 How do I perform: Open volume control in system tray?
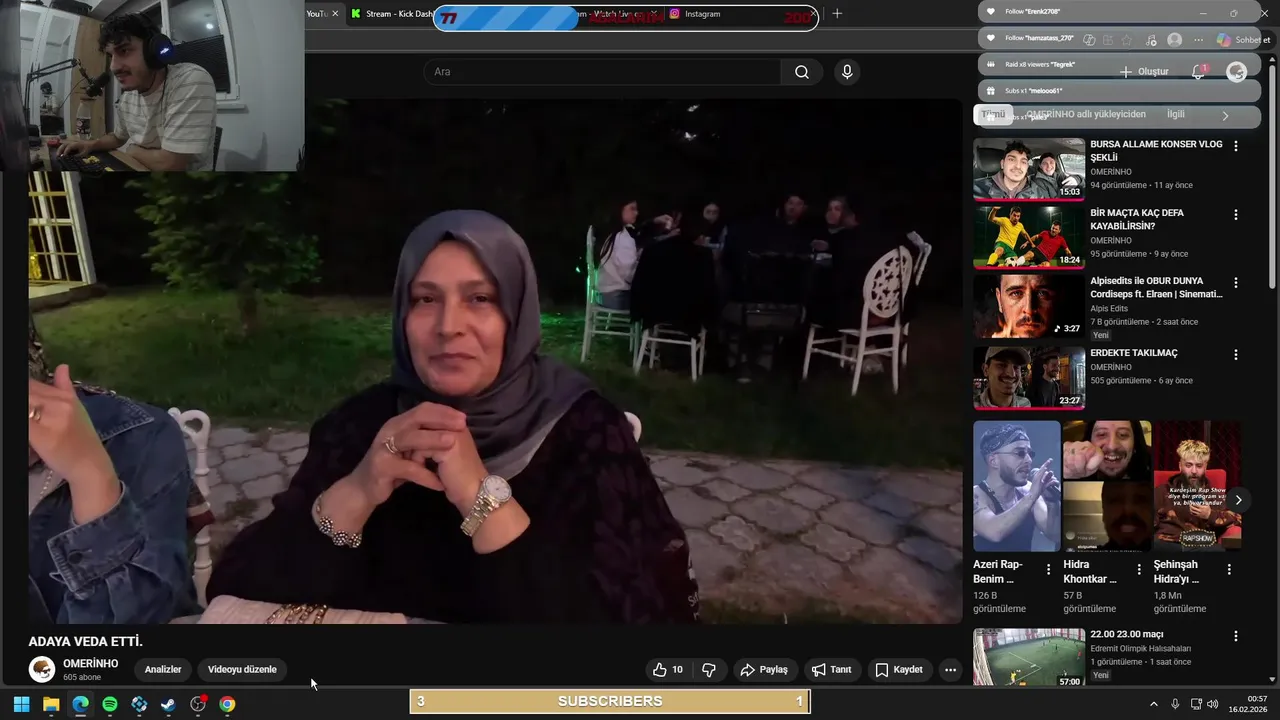[1213, 704]
